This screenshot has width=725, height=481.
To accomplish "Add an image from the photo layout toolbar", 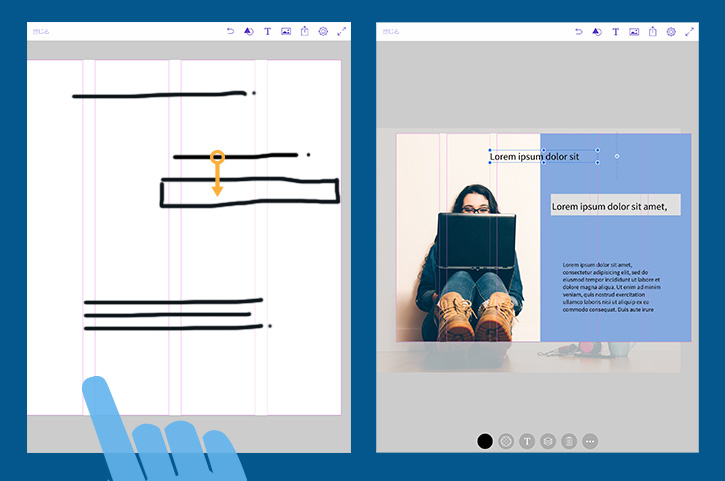I will click(x=634, y=31).
